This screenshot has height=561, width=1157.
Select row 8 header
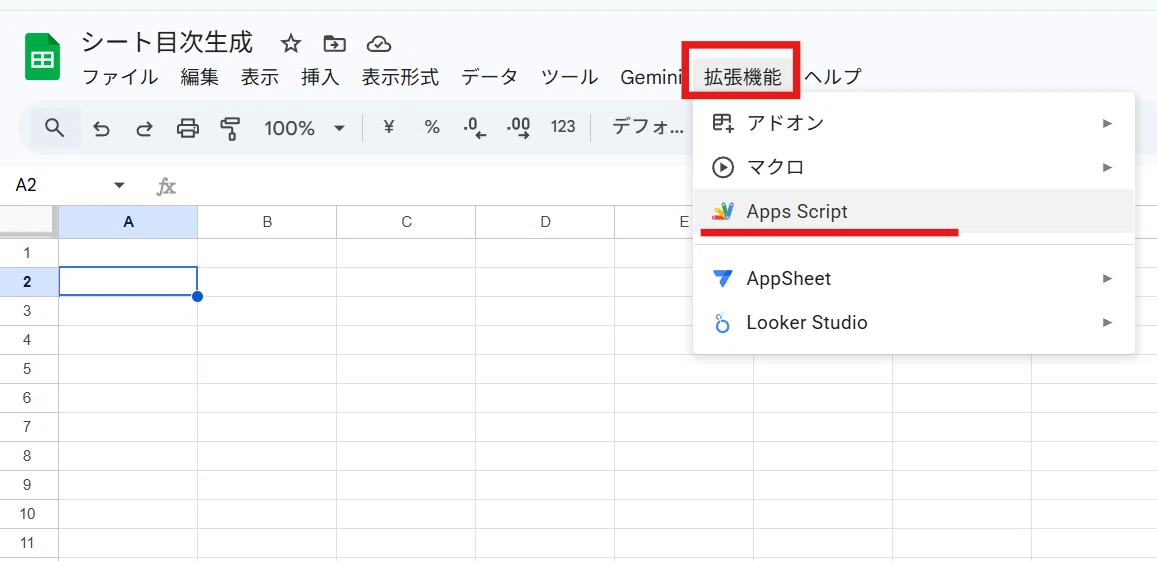[28, 456]
